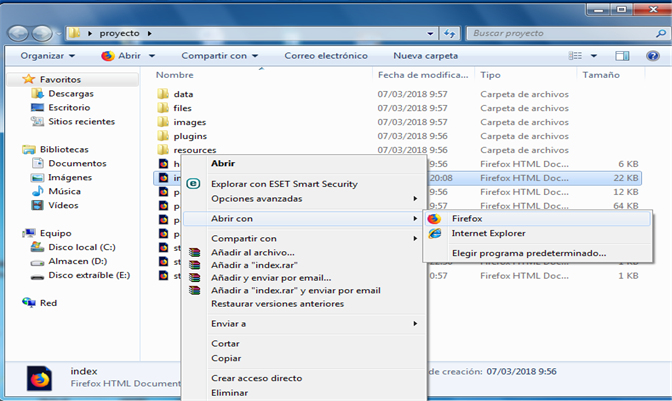Click the Música library icon
Screen dimensions: 672x401
(x=37, y=191)
